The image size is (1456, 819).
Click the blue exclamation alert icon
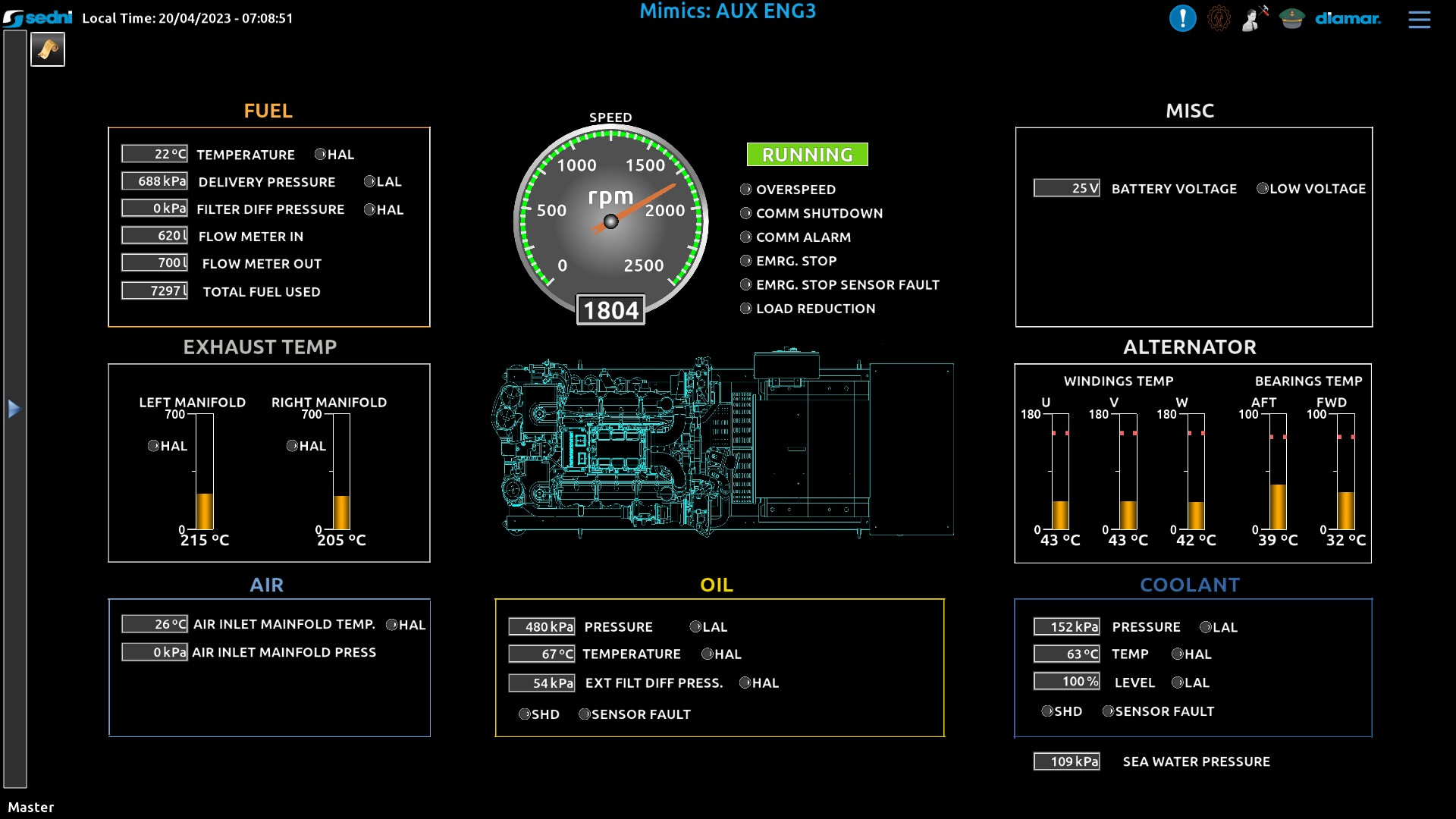point(1182,18)
